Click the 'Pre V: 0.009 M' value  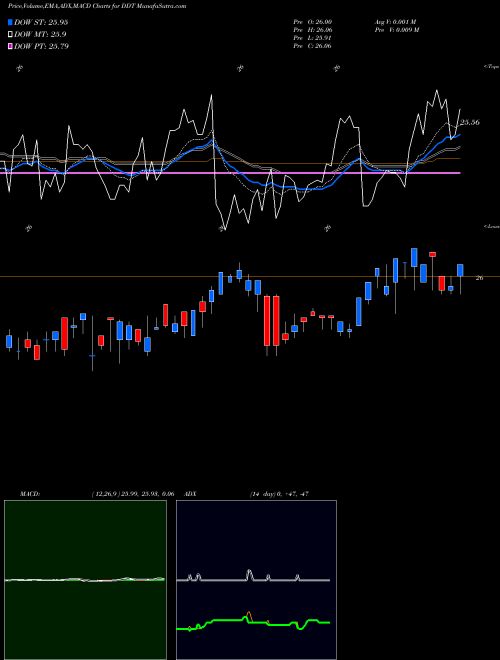tap(396, 30)
